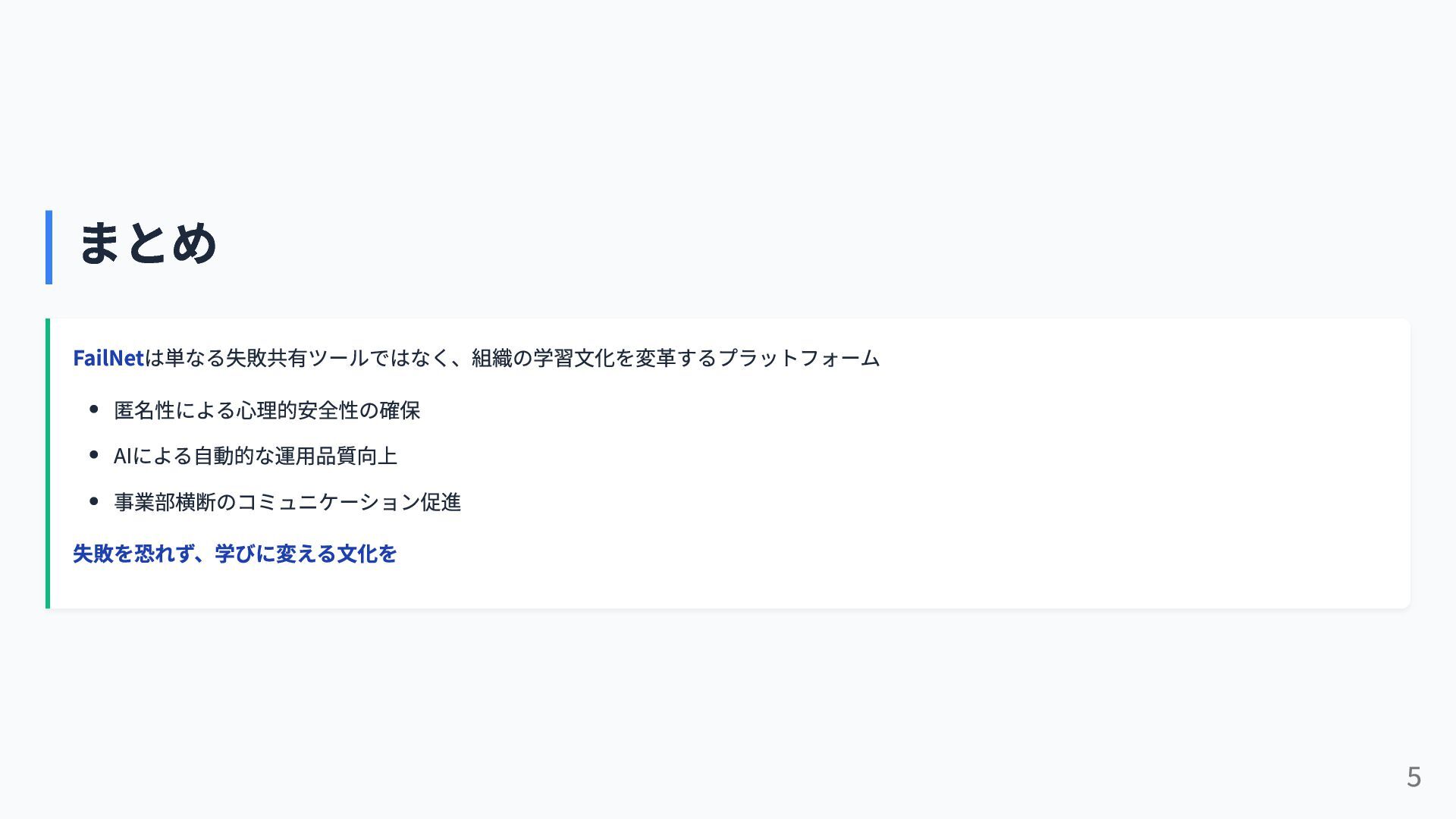Click bullet text 事業部横断のコミュニケーション促進

click(287, 502)
